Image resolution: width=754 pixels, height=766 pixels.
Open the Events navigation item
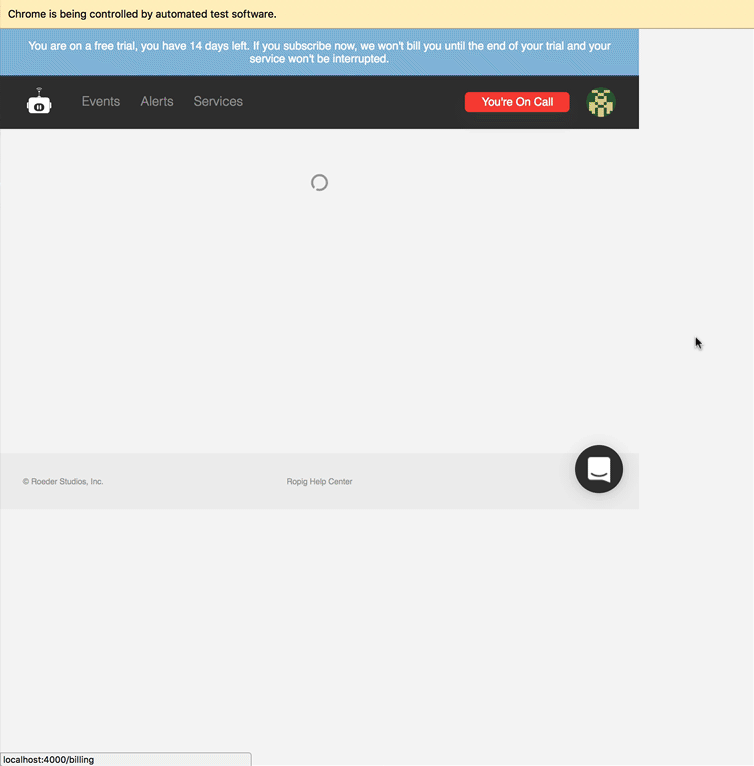101,101
